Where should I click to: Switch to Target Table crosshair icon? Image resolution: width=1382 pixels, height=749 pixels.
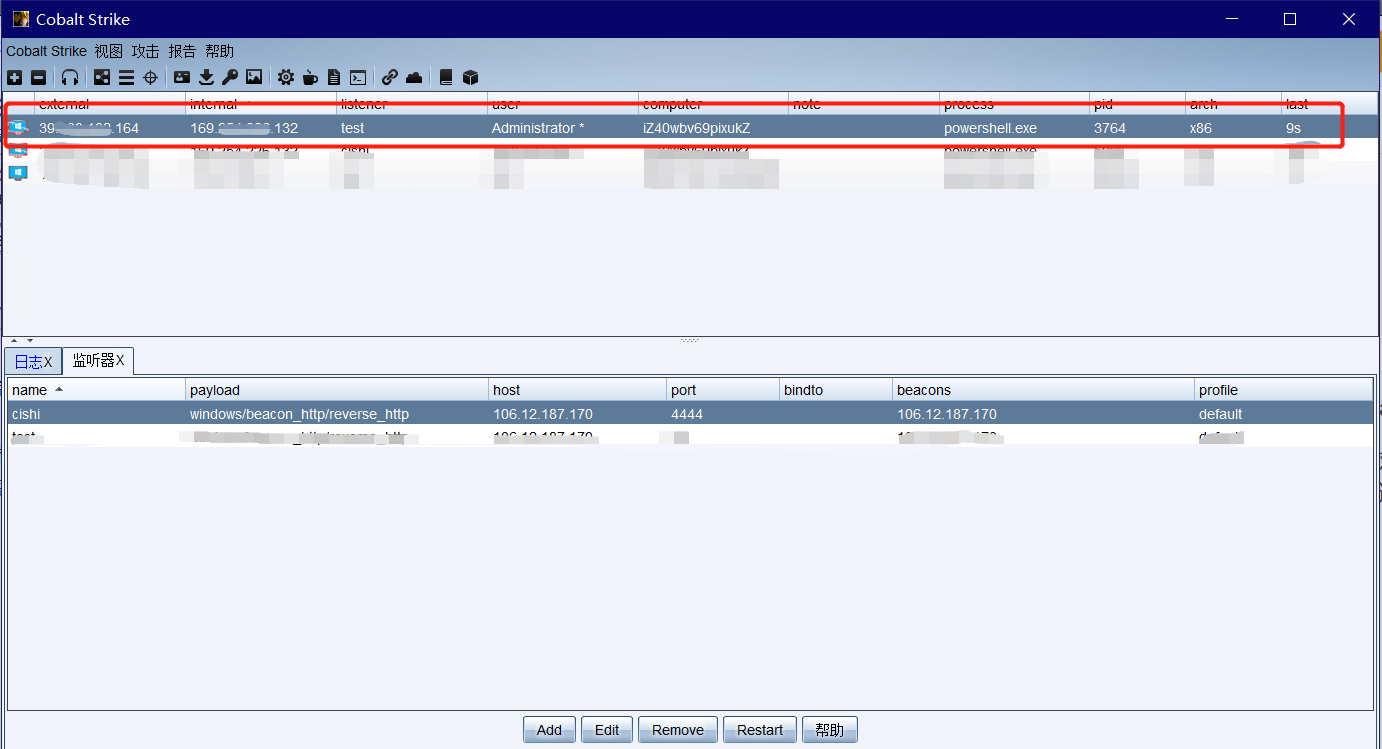150,77
